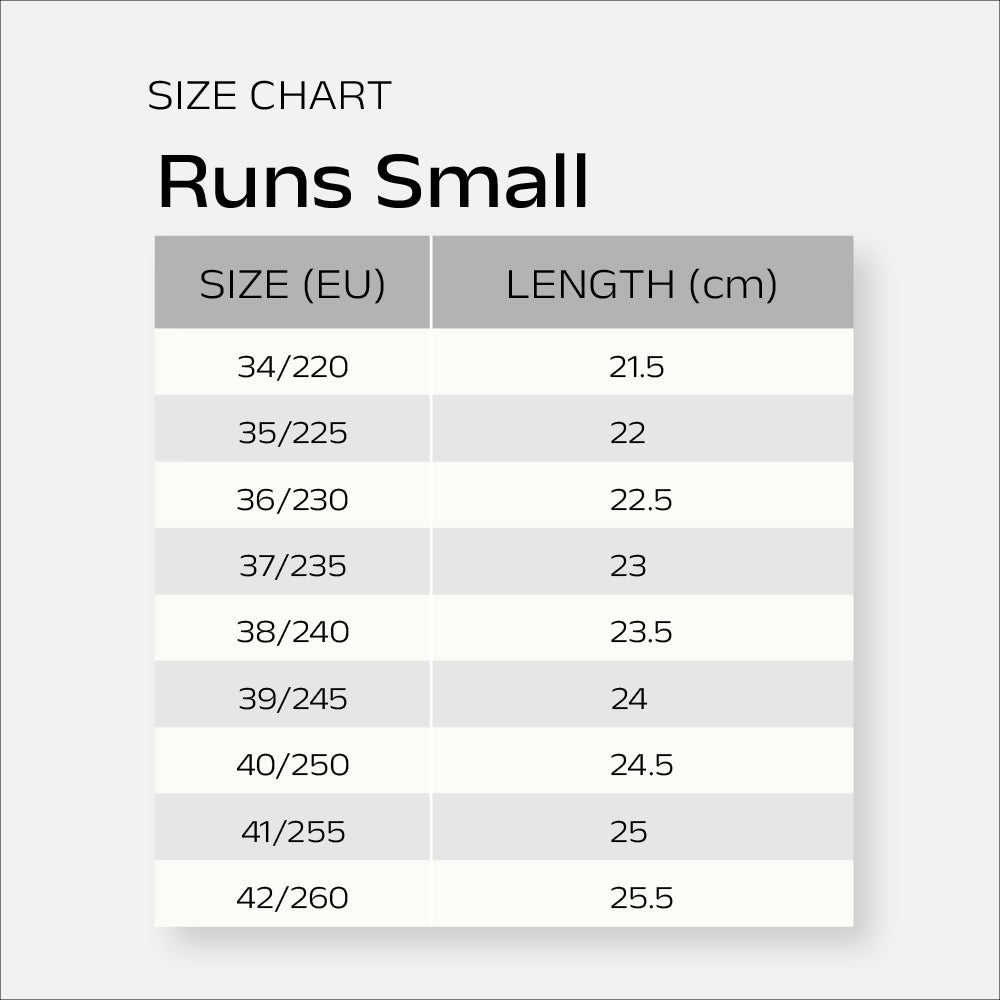Select the 42/260 size cell

292,898
